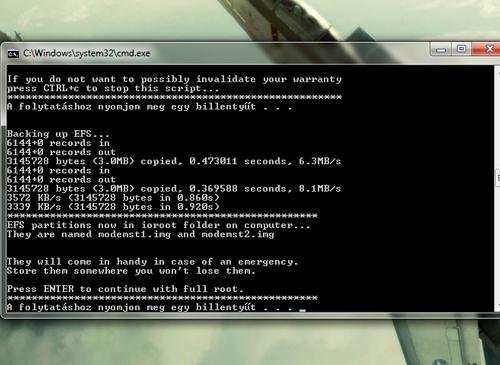Click the '3572 KB/s (3145728 bytes in 0.860s)' line
500x365 pixels.
pos(113,198)
